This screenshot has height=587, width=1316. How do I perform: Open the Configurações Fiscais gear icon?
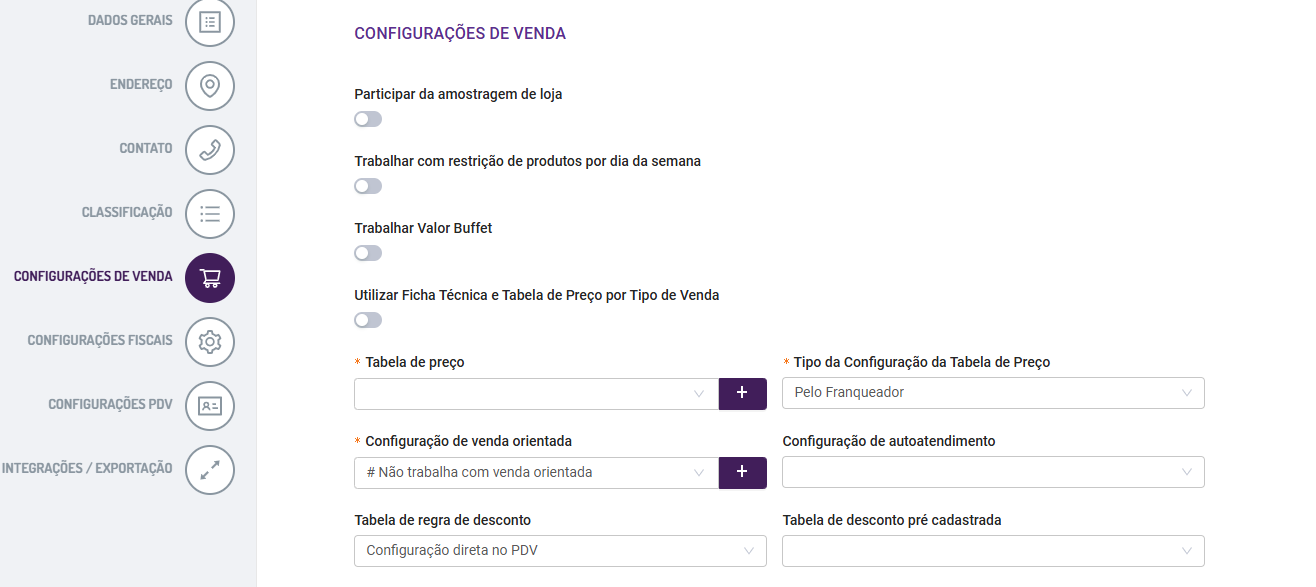(210, 342)
